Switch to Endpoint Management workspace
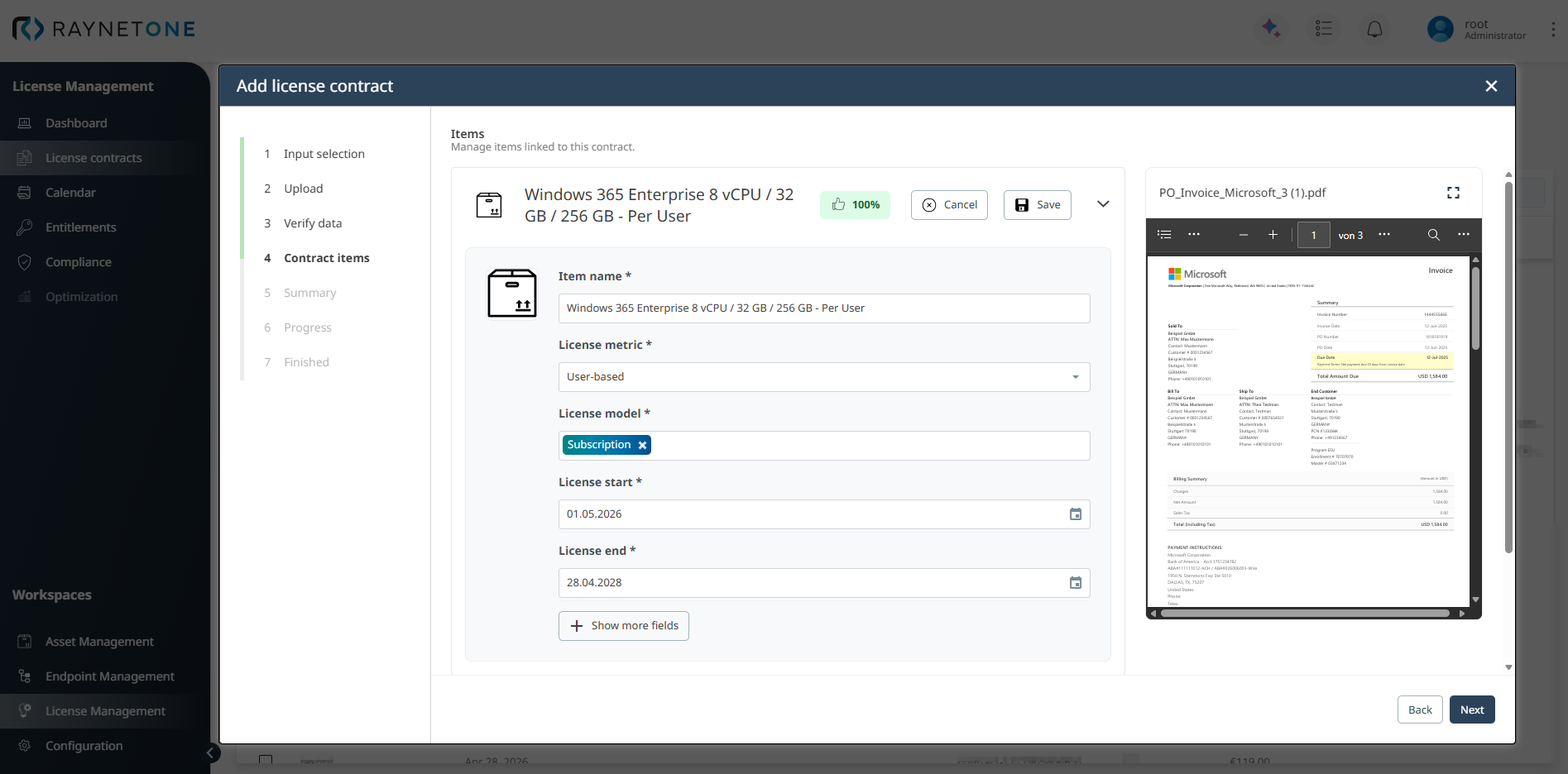Image resolution: width=1568 pixels, height=774 pixels. [105, 676]
